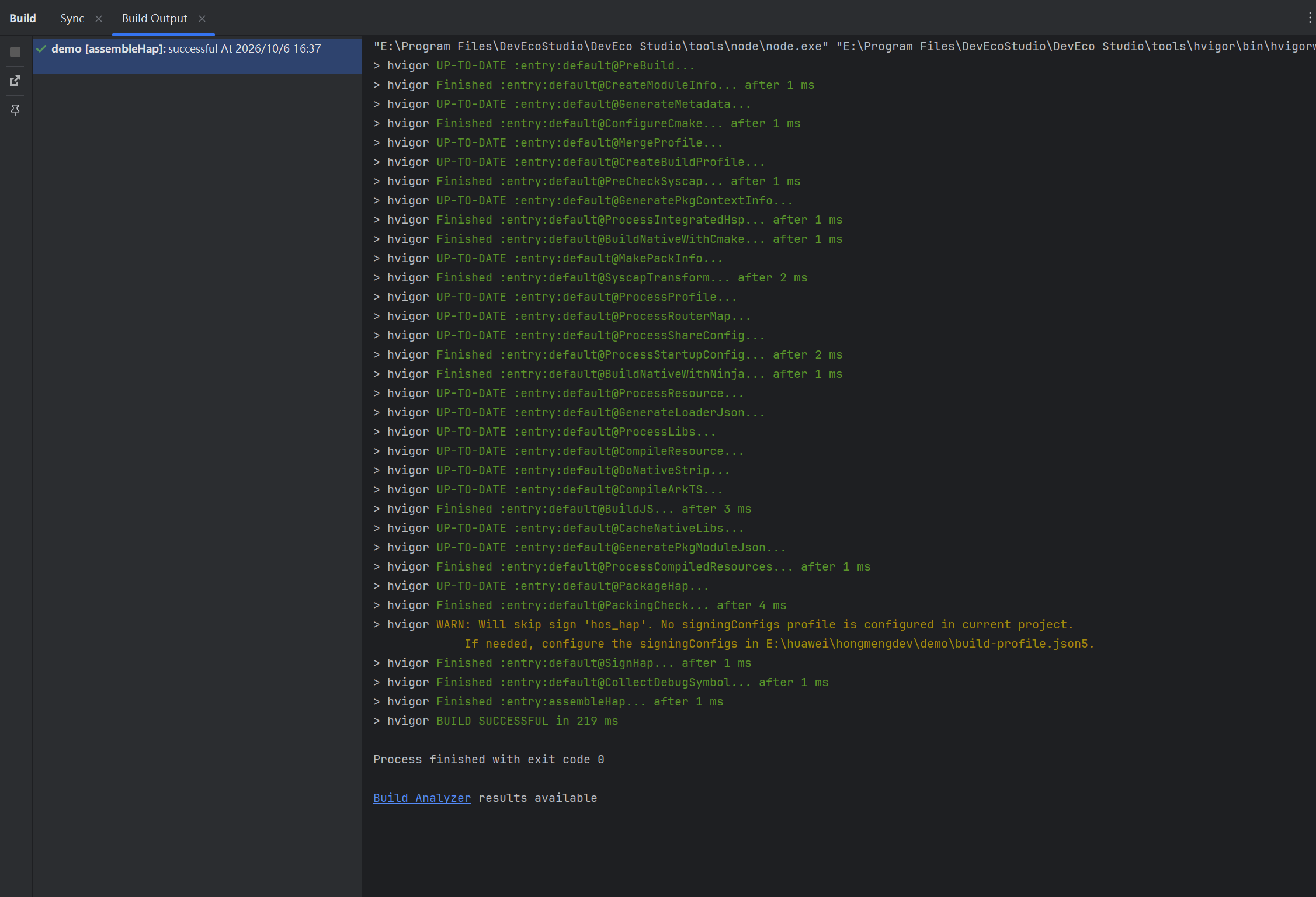Screen dimensions: 1316x897
Task: Click the entry:default@BuildJS log line
Action: [x=562, y=509]
